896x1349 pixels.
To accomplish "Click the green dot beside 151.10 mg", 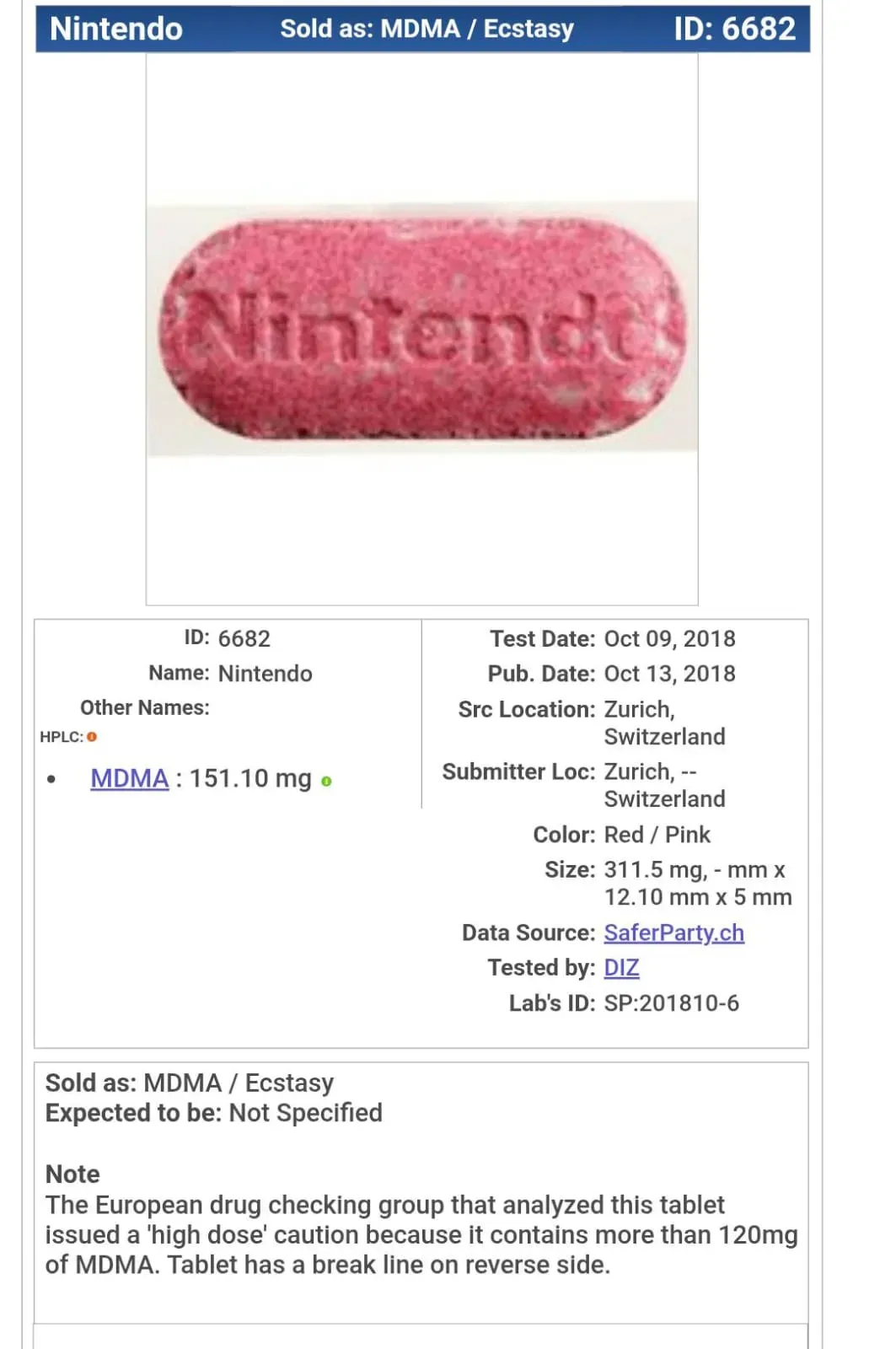I will click(x=326, y=782).
